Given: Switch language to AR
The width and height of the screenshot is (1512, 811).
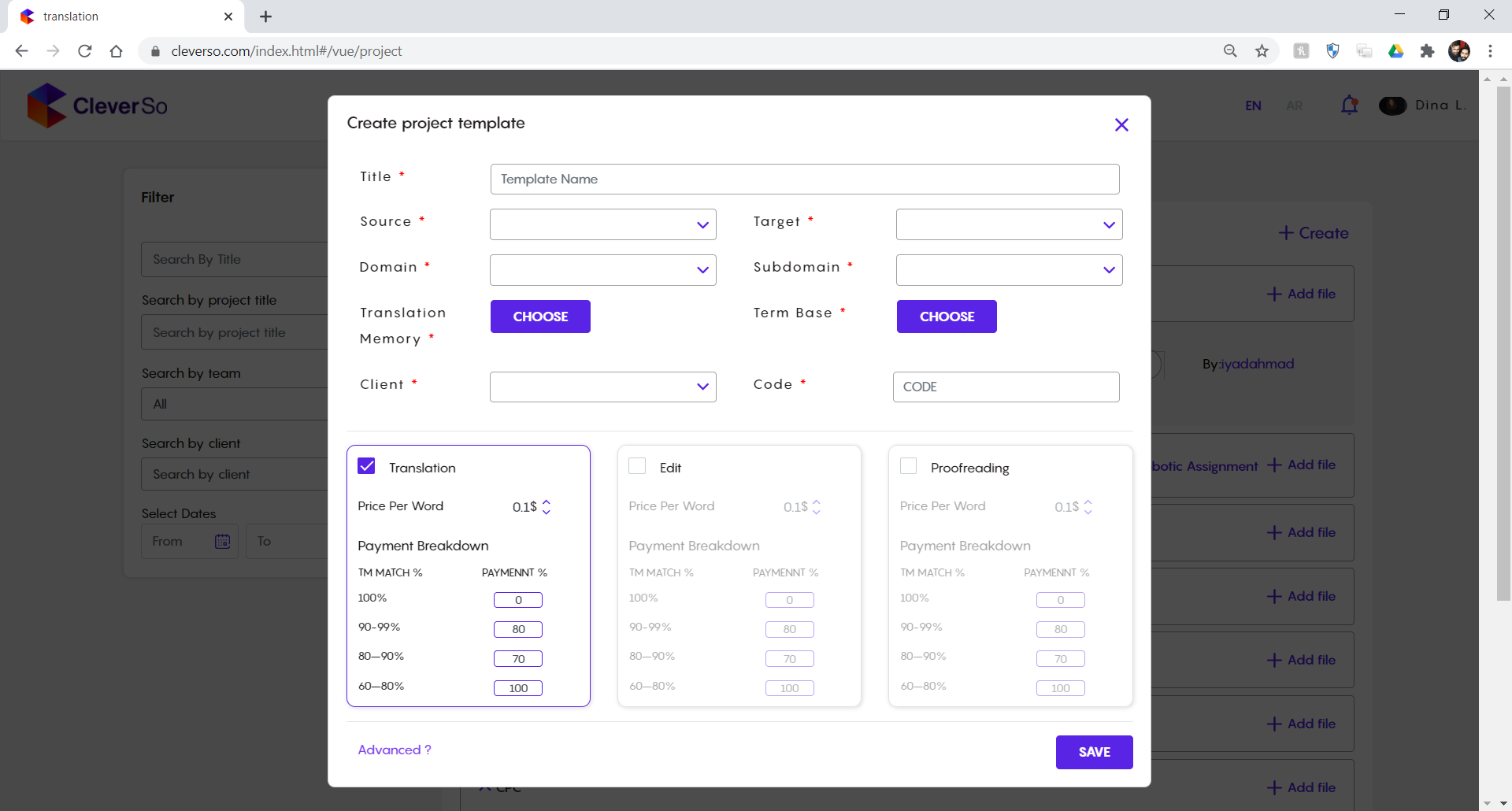Looking at the screenshot, I should [x=1294, y=106].
